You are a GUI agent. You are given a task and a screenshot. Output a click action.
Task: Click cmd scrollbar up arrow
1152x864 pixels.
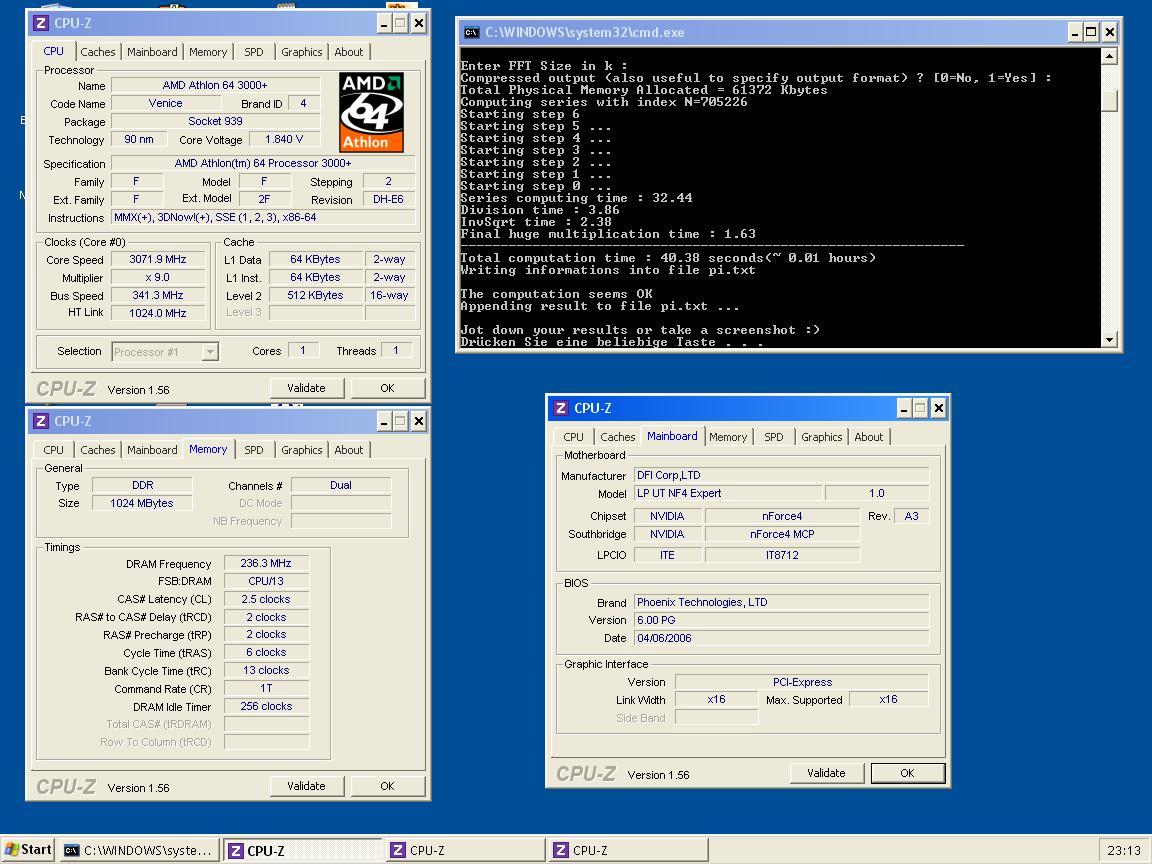click(1110, 56)
